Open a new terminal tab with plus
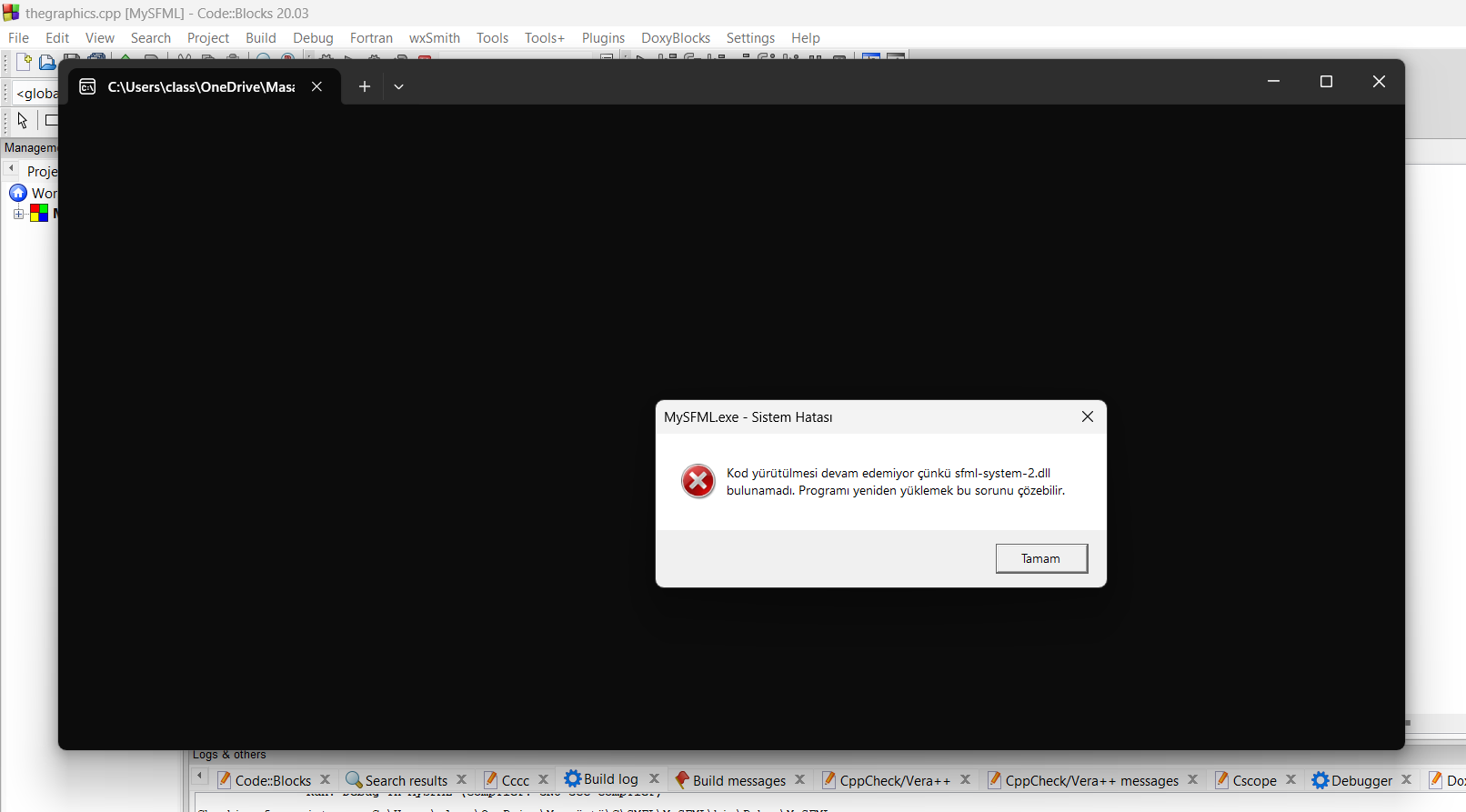1466x812 pixels. [365, 86]
